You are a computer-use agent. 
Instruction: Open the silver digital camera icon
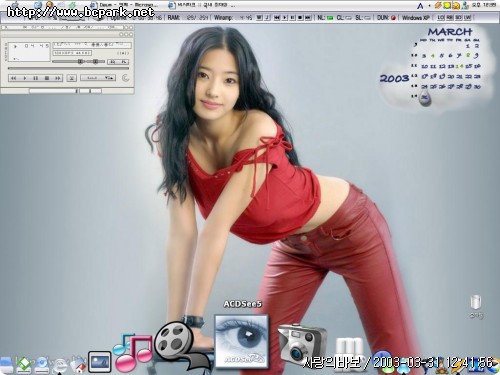point(302,343)
